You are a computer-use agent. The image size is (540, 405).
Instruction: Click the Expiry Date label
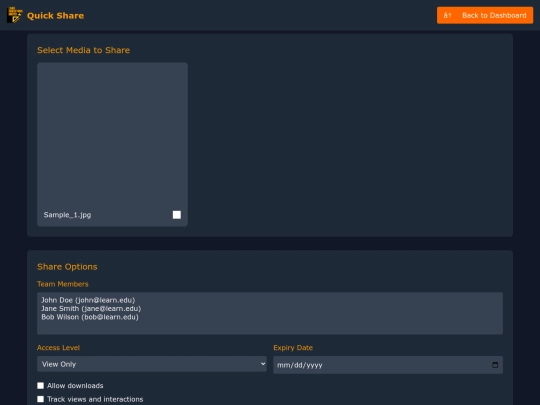tap(293, 347)
